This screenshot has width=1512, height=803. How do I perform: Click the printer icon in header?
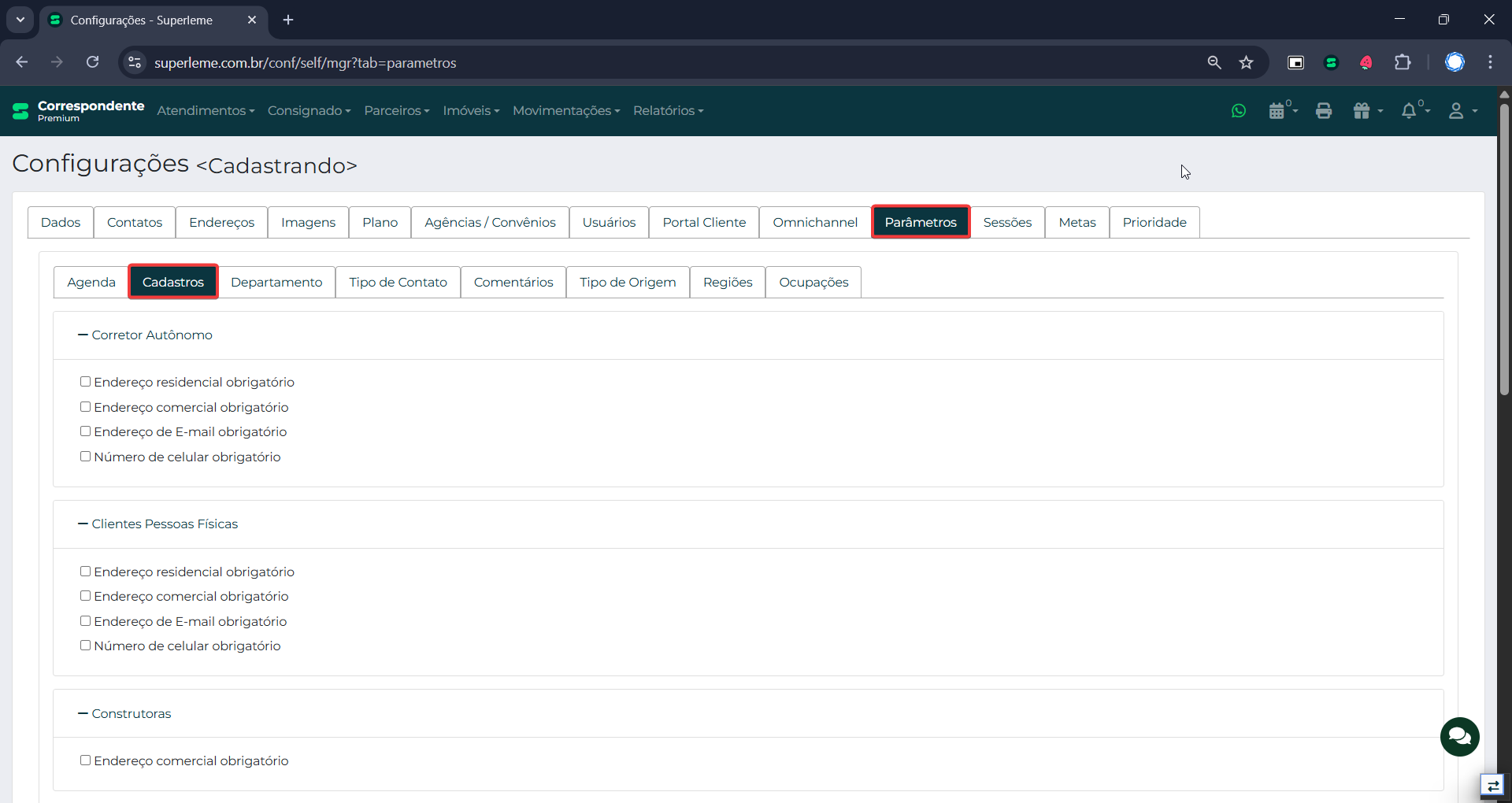tap(1324, 111)
